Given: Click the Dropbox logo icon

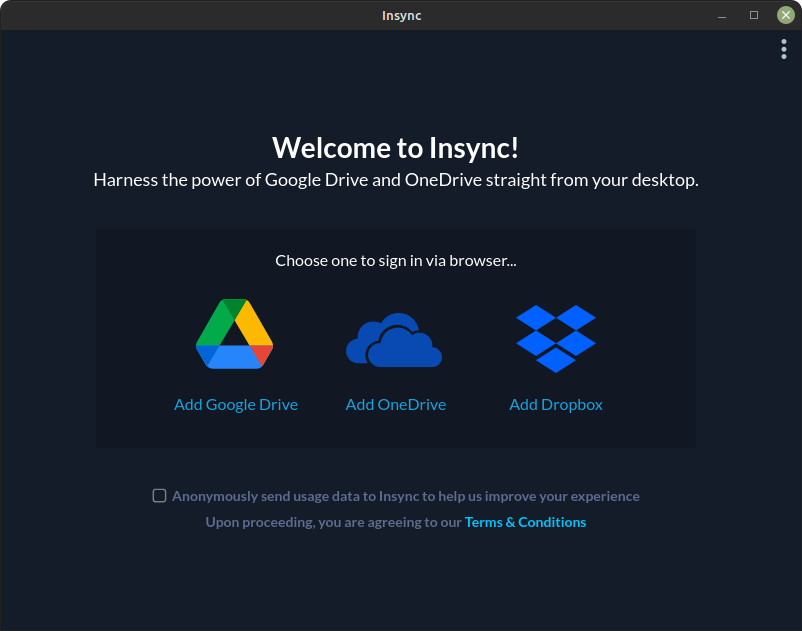Looking at the screenshot, I should coord(556,338).
